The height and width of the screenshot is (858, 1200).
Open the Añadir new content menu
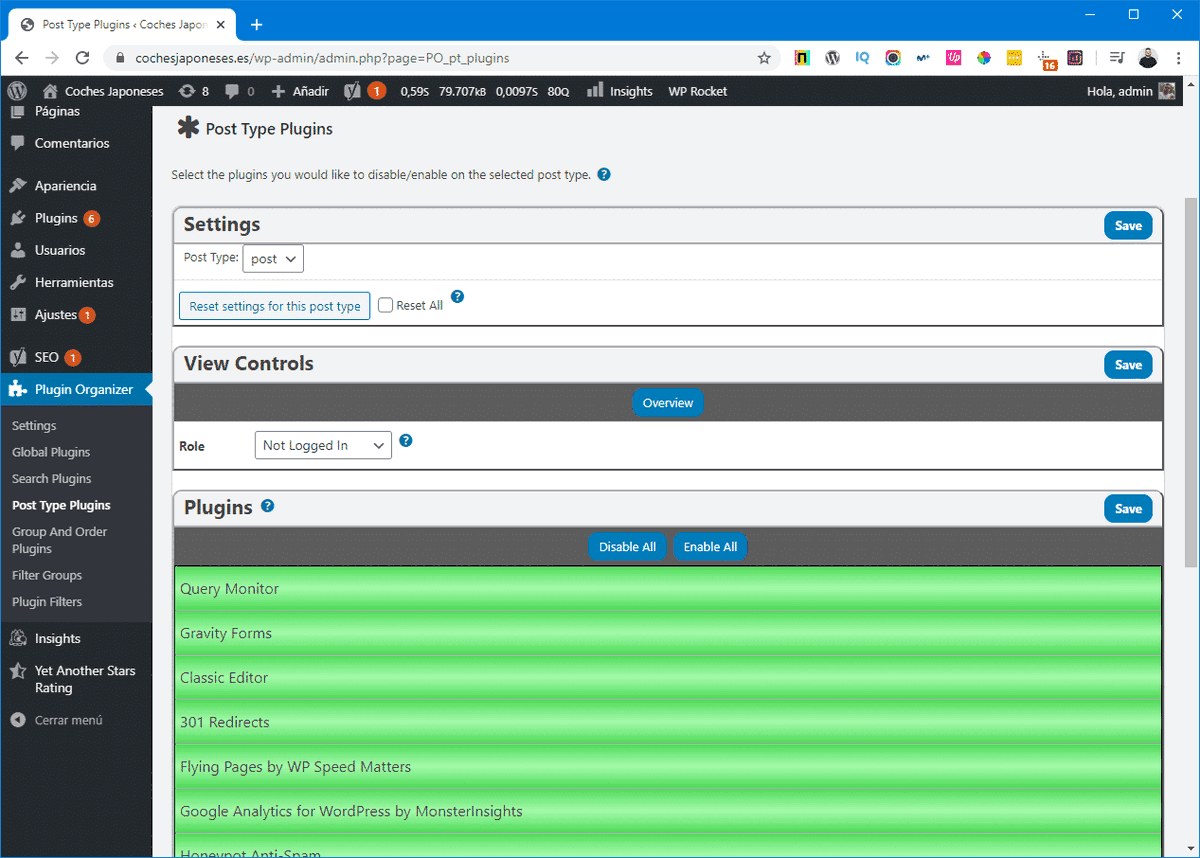click(300, 91)
